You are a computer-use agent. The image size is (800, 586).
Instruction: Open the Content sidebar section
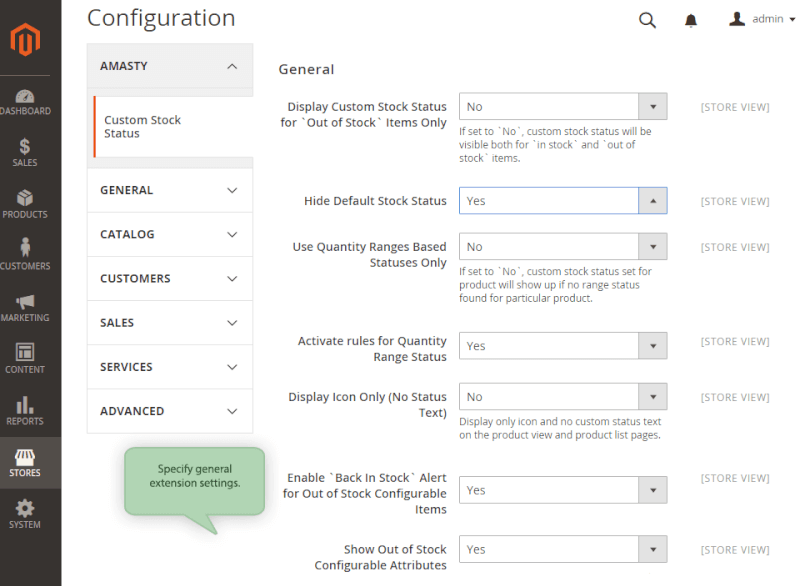(25, 360)
